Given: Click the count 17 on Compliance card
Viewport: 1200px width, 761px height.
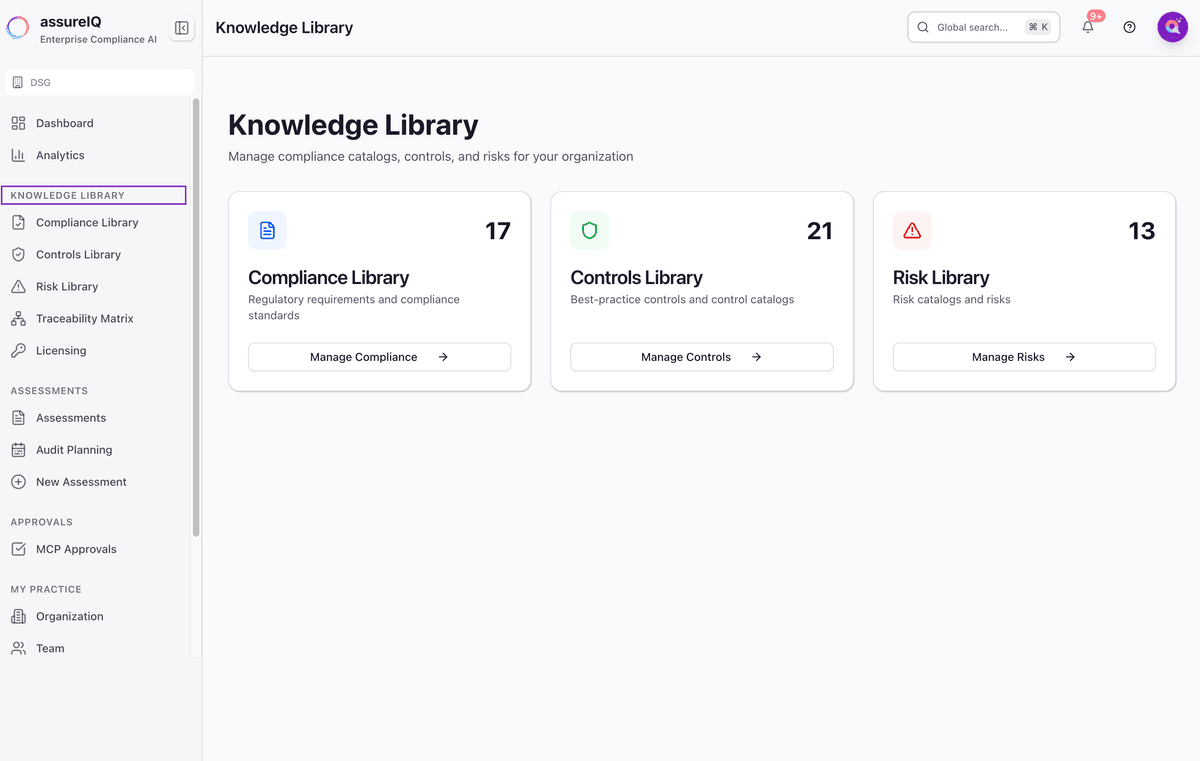Looking at the screenshot, I should tap(498, 231).
